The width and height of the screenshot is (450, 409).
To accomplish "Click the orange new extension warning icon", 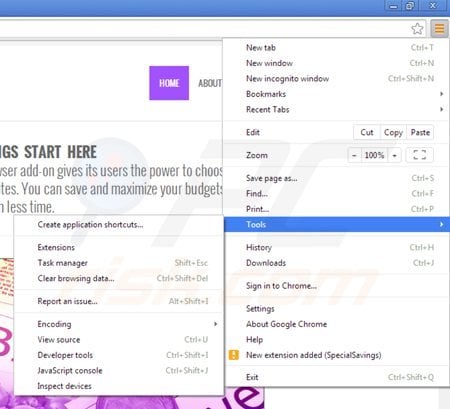I will pyautogui.click(x=234, y=355).
